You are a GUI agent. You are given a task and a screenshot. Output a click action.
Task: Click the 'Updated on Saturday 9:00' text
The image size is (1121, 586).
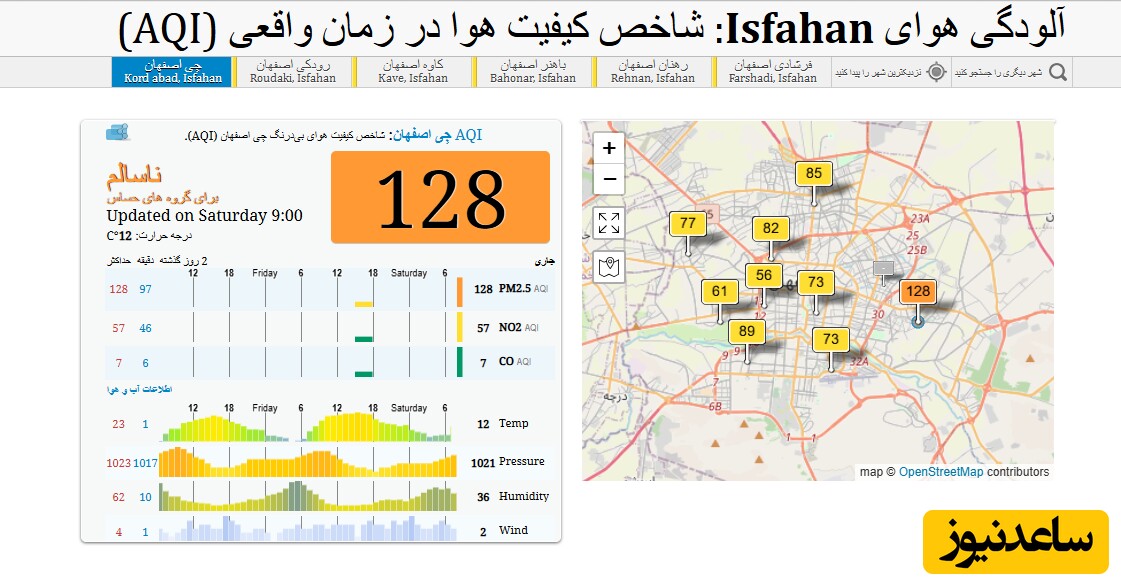pyautogui.click(x=204, y=216)
